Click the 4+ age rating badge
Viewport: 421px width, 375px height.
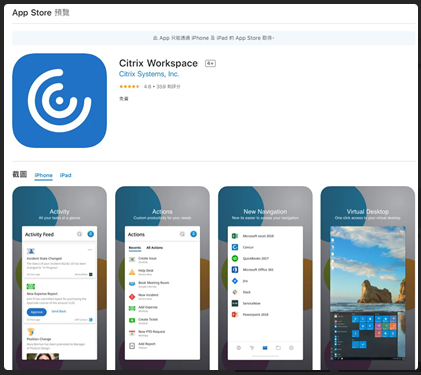210,63
